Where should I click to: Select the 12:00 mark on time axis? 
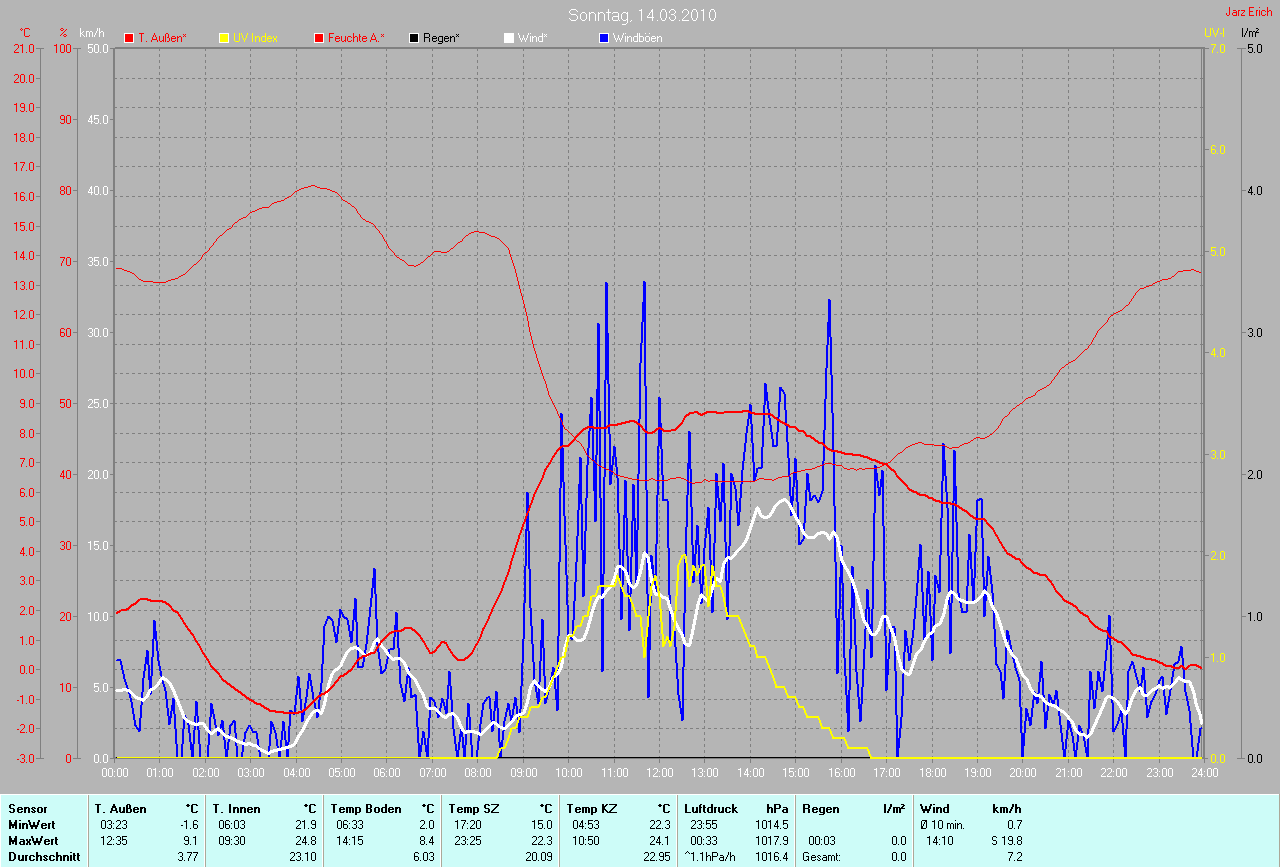coord(659,772)
